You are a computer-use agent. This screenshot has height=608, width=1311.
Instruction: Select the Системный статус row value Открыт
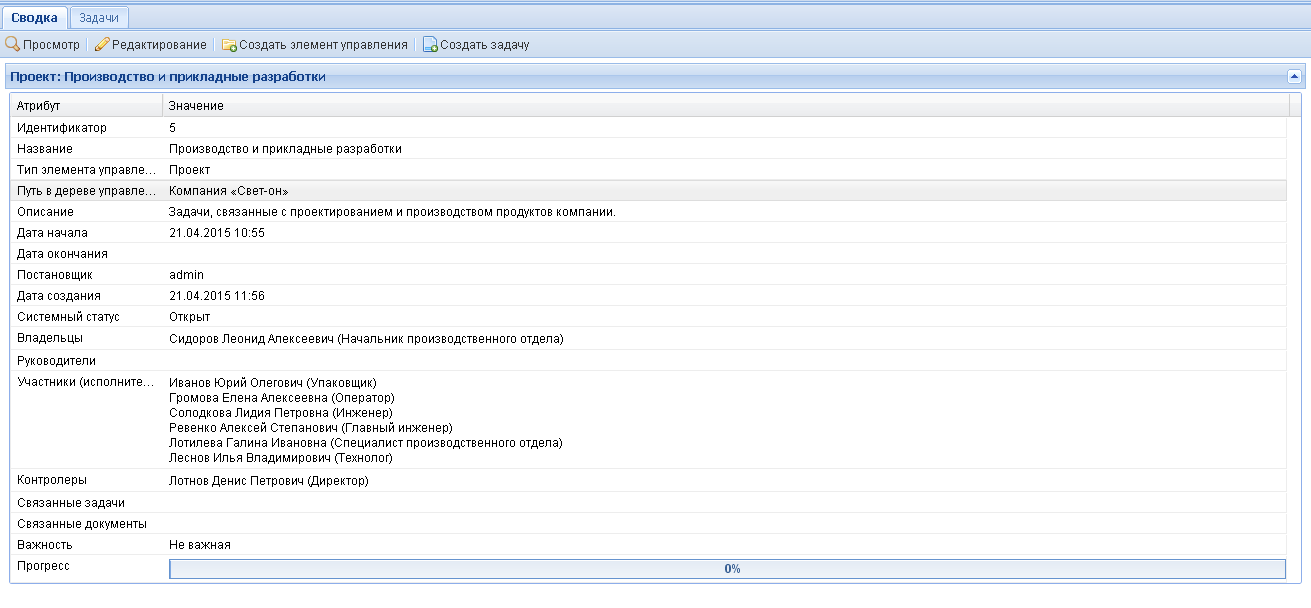[x=190, y=317]
